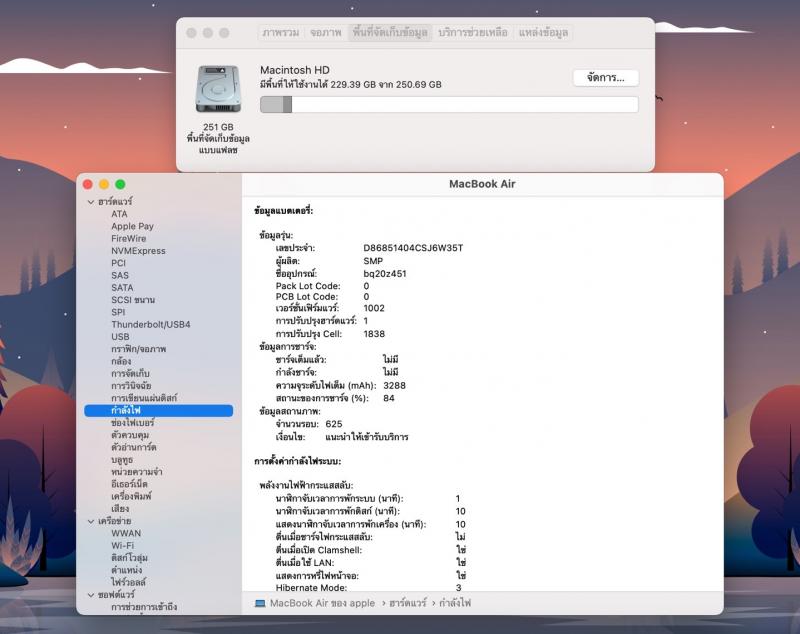Close the MacBook Air system report window
The image size is (800, 634).
click(x=87, y=185)
